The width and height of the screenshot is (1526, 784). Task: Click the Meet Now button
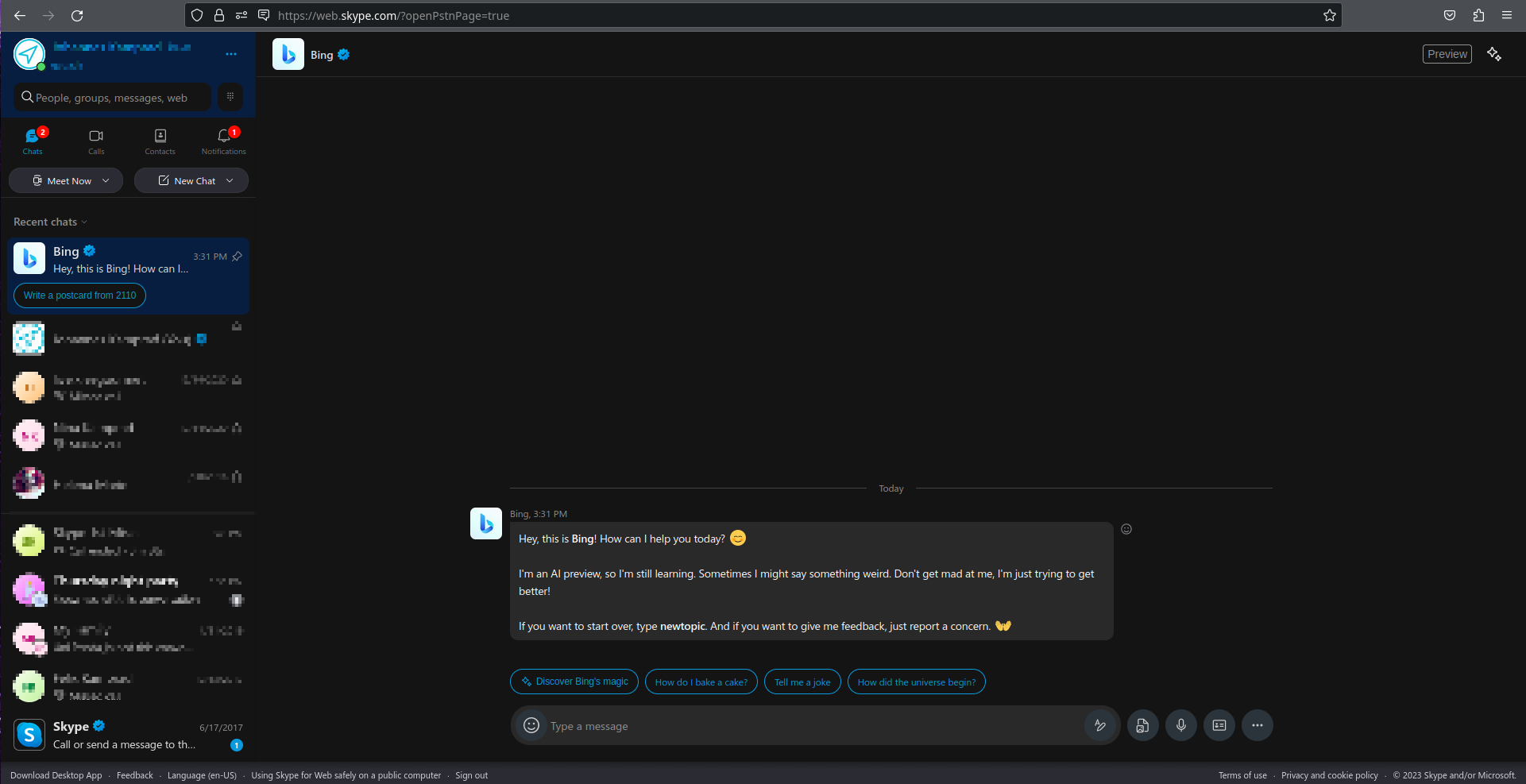click(66, 180)
